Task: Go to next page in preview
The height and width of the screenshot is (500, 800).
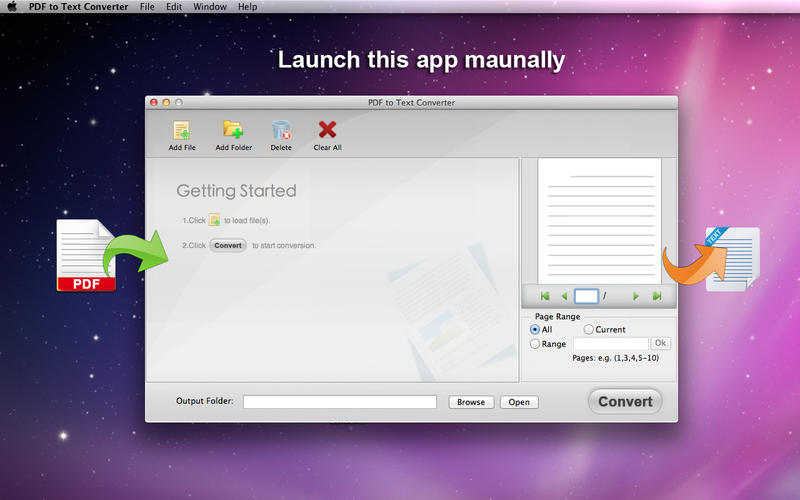Action: tap(635, 296)
